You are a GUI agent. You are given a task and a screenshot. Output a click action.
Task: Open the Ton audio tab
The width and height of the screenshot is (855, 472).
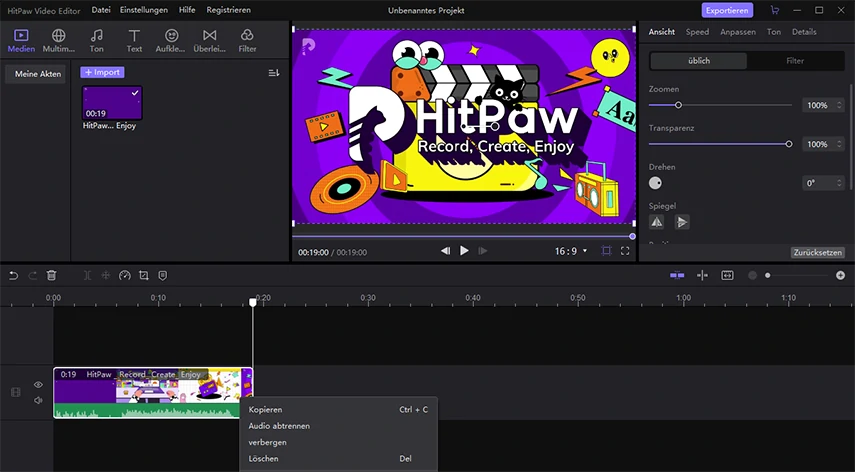(x=97, y=41)
